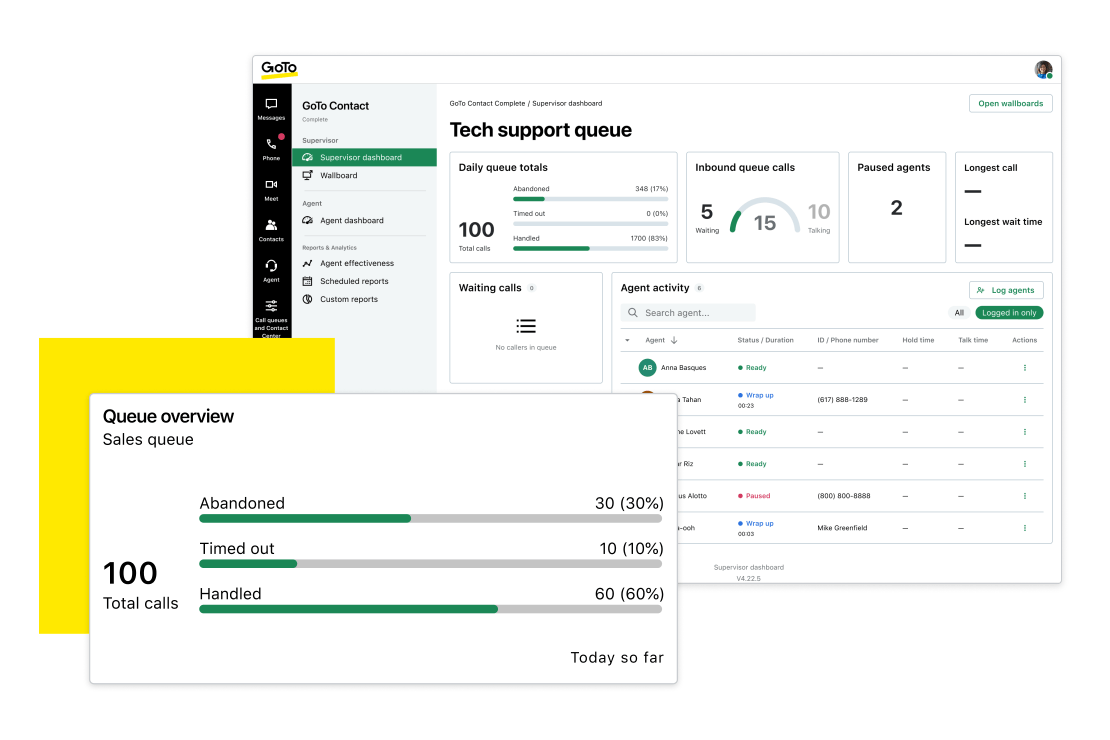
Task: Select the Agent headset icon
Action: click(272, 263)
